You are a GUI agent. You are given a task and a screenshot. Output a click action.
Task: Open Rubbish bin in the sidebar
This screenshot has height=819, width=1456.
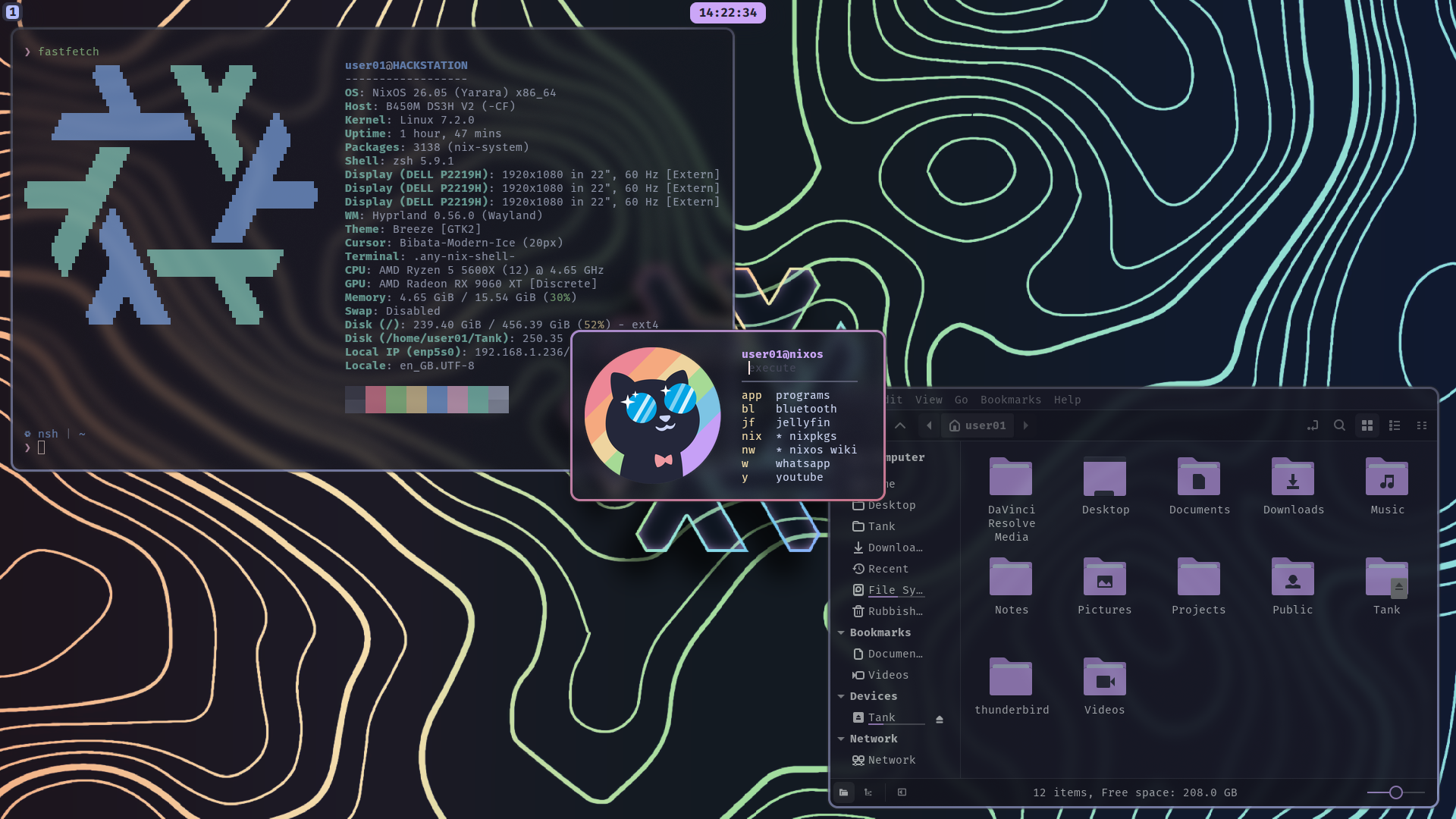click(x=888, y=611)
